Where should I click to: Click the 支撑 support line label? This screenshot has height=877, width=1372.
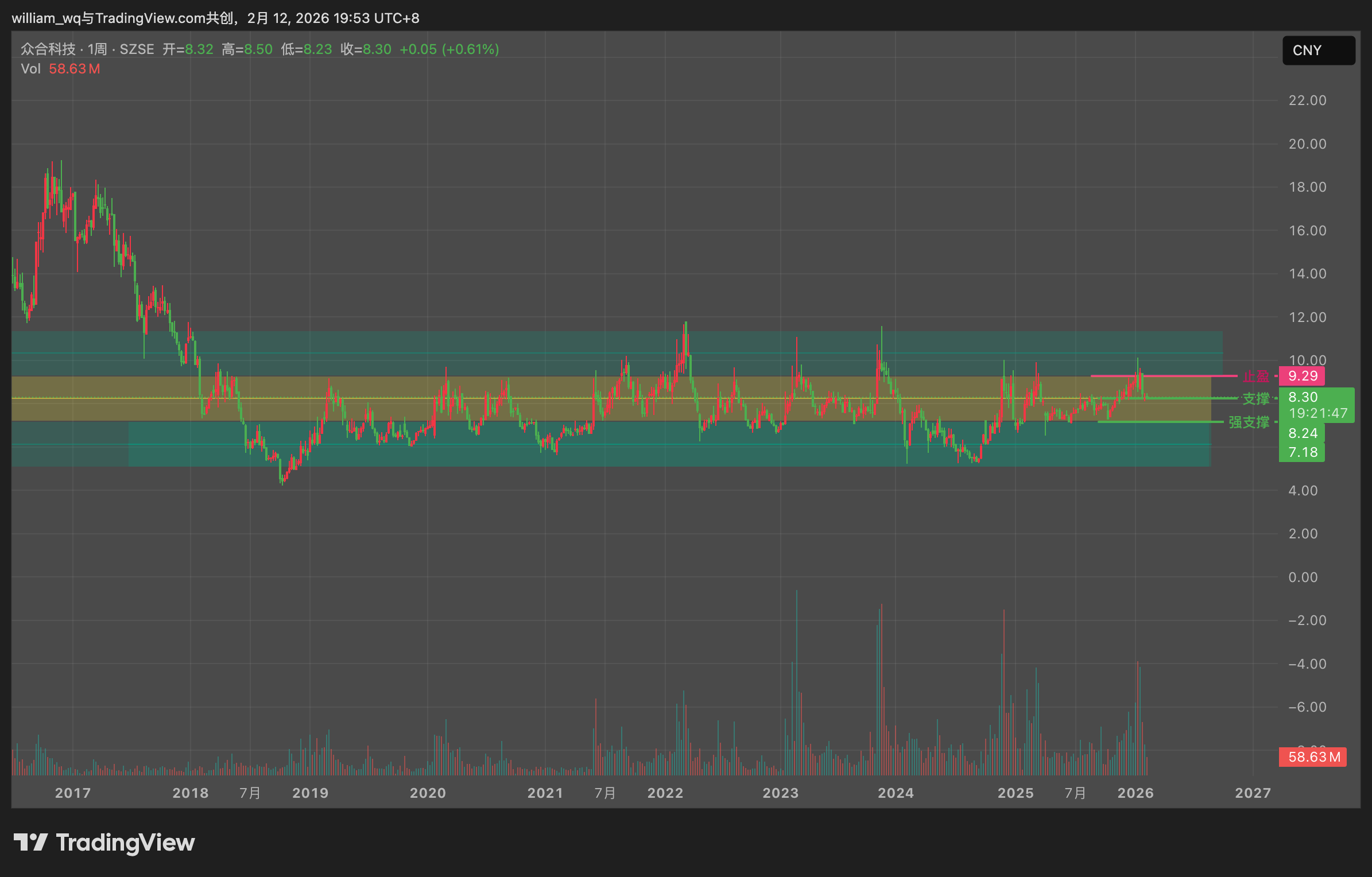[x=1256, y=398]
